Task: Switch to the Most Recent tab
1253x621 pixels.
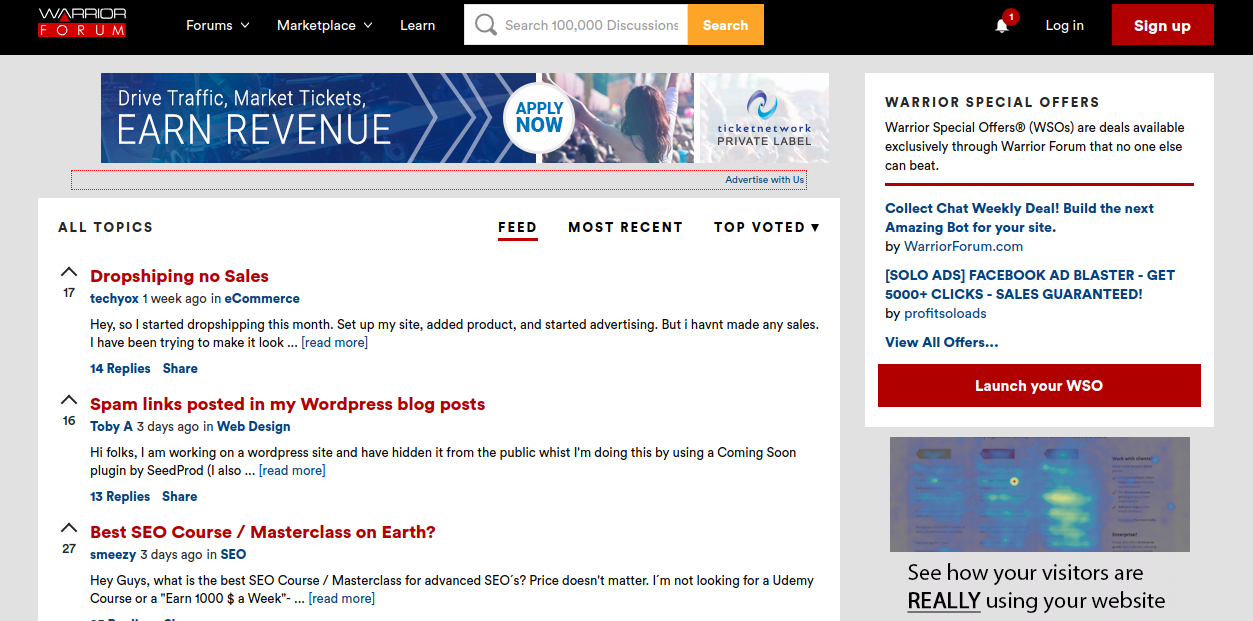Action: pos(625,227)
